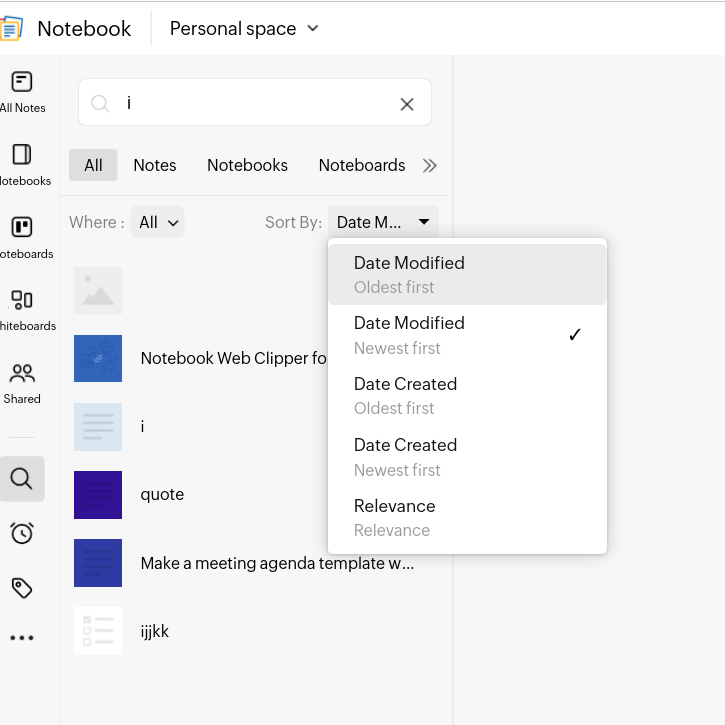Go to Noteboards in sidebar
The width and height of the screenshot is (725, 725).
[22, 237]
